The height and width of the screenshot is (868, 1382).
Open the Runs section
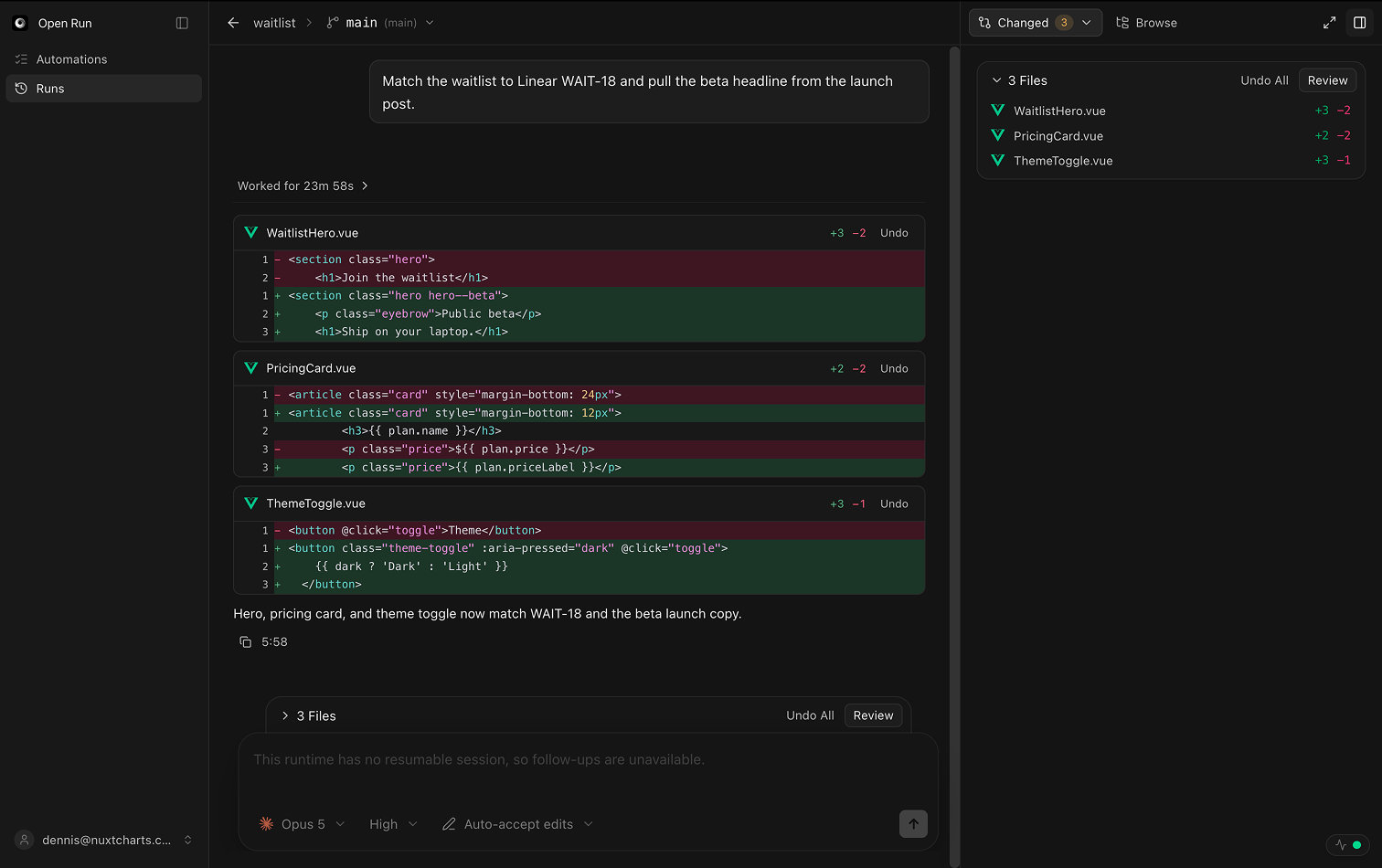click(104, 89)
